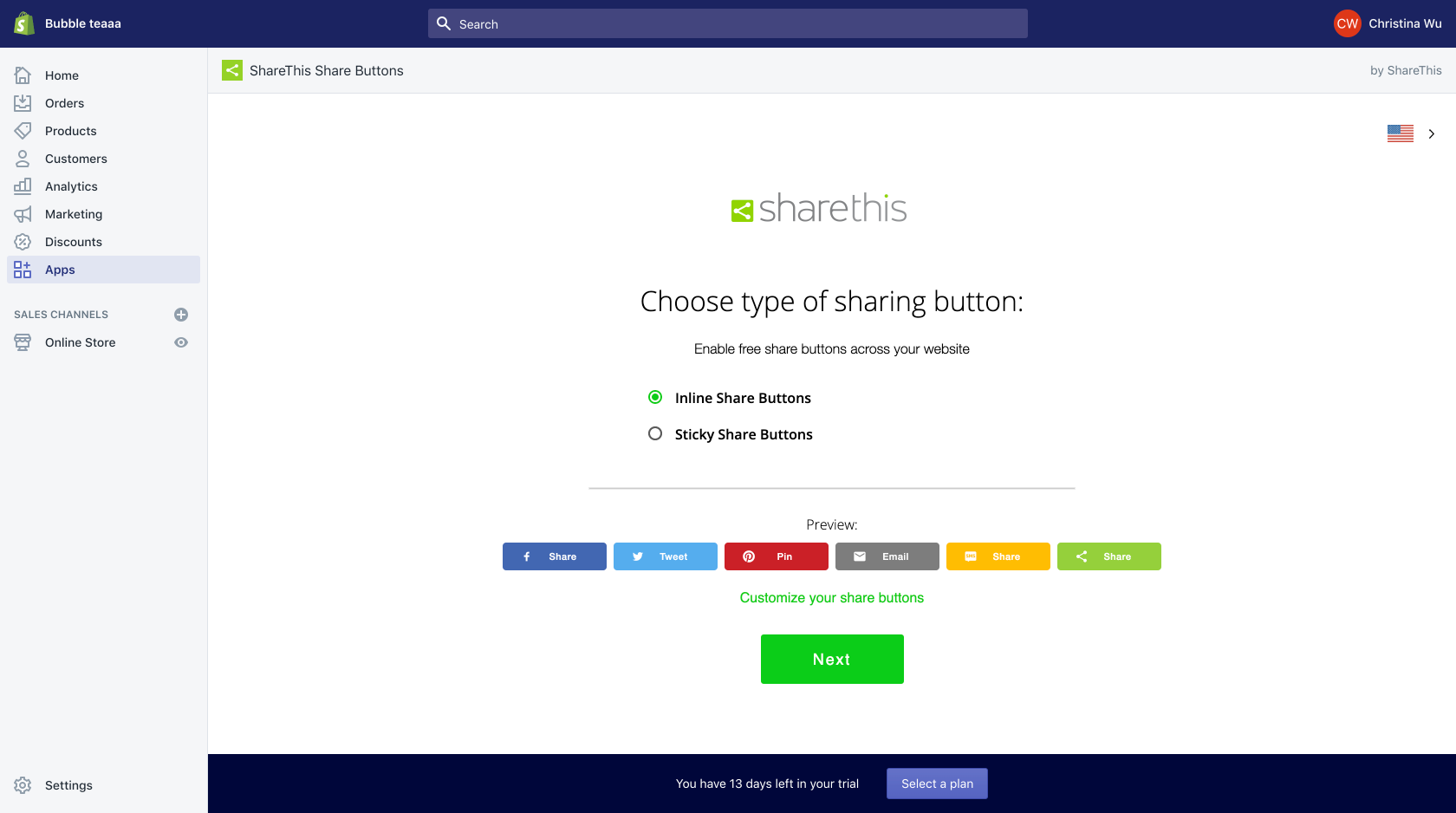Click the search magnifier icon
Image resolution: width=1456 pixels, height=813 pixels.
tap(444, 23)
